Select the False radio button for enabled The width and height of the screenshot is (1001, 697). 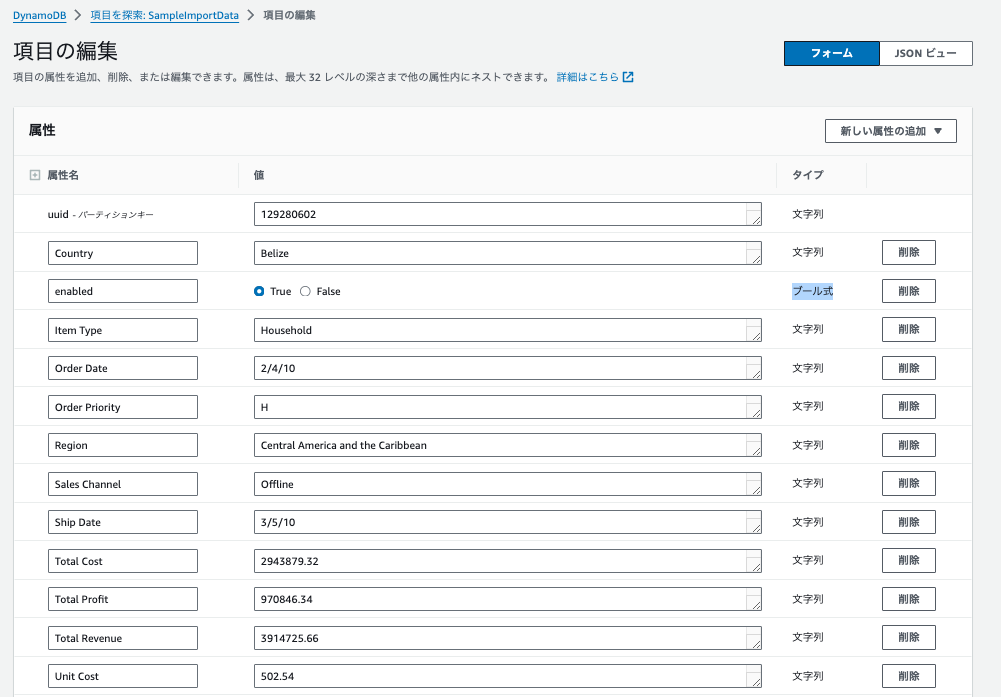(x=306, y=291)
